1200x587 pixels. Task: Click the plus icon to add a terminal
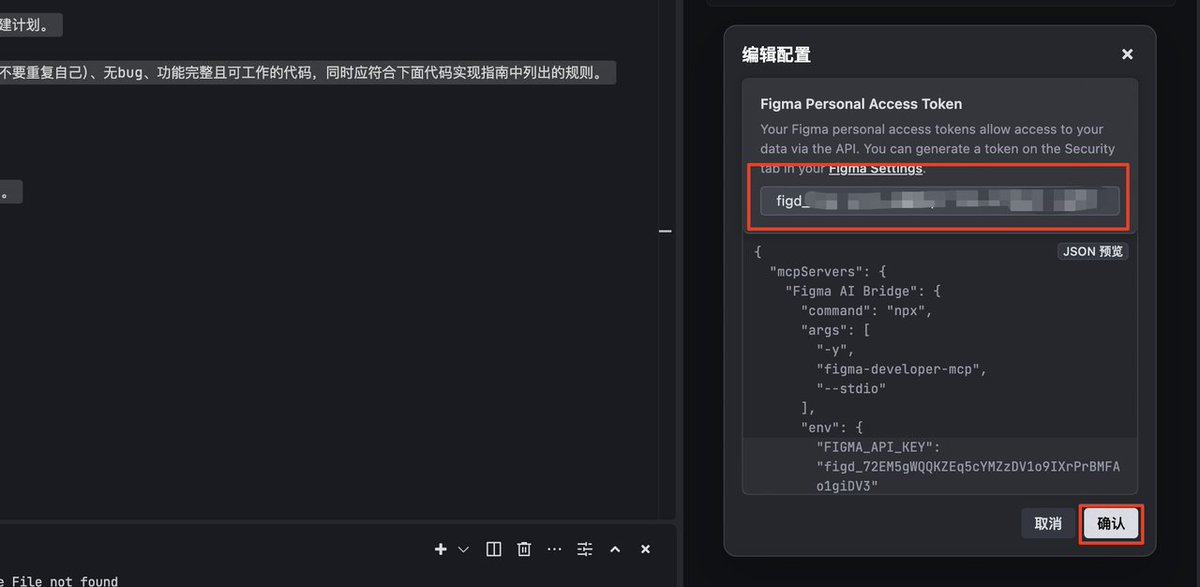coord(440,549)
